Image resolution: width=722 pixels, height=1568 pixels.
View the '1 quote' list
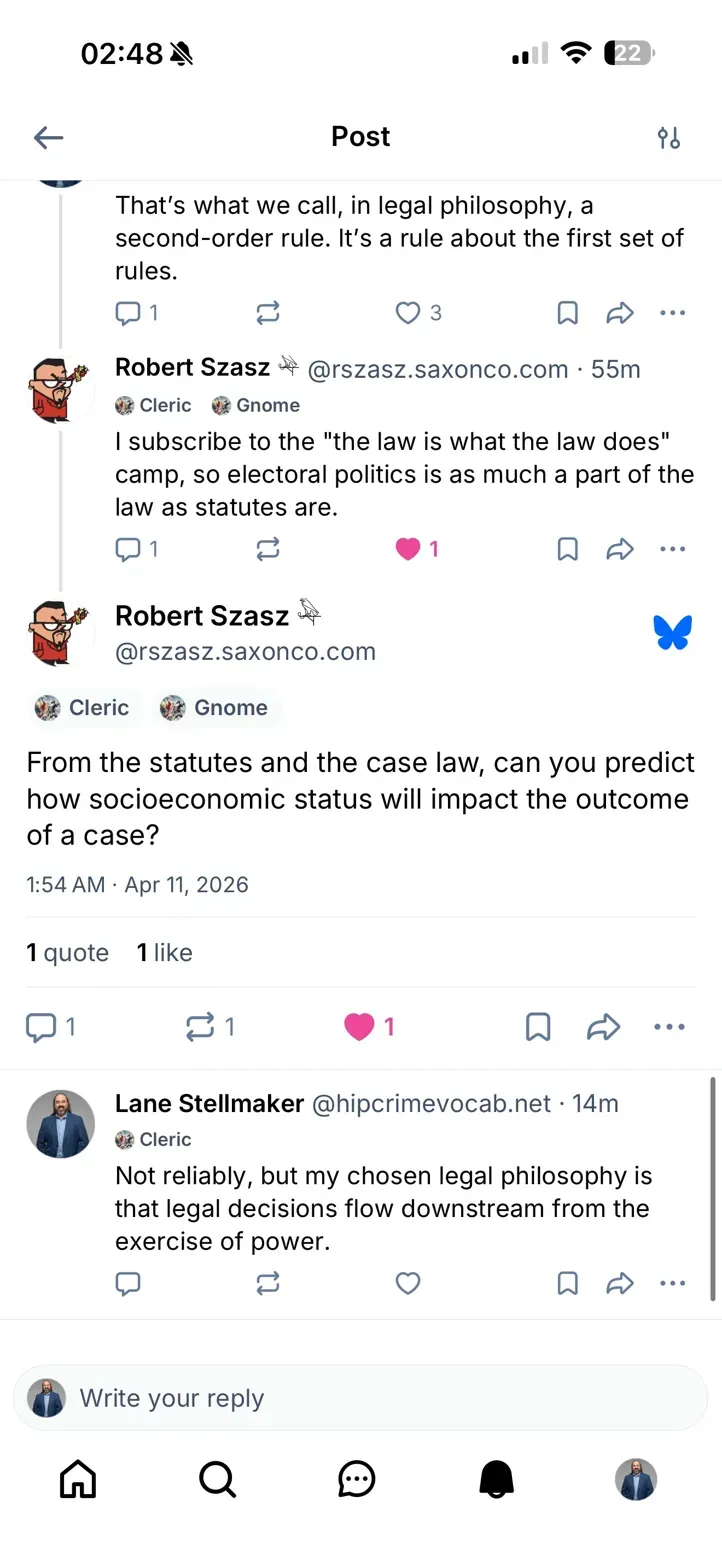click(66, 952)
